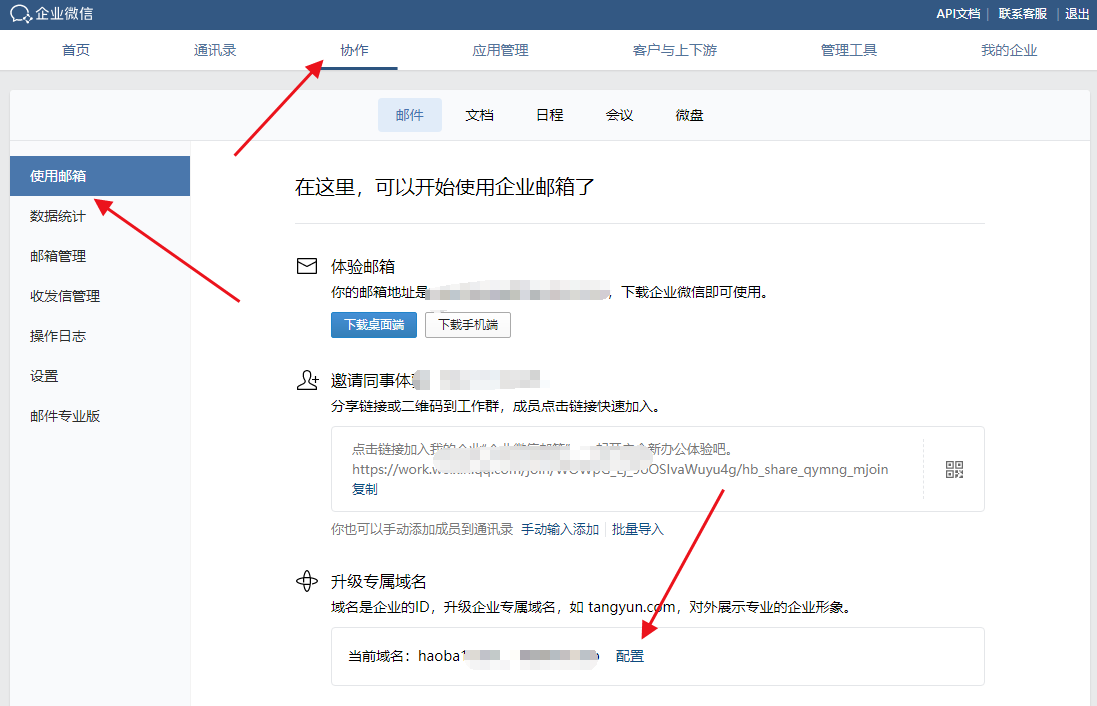Copy the invite link via 复制
This screenshot has height=706, width=1097.
(x=365, y=488)
